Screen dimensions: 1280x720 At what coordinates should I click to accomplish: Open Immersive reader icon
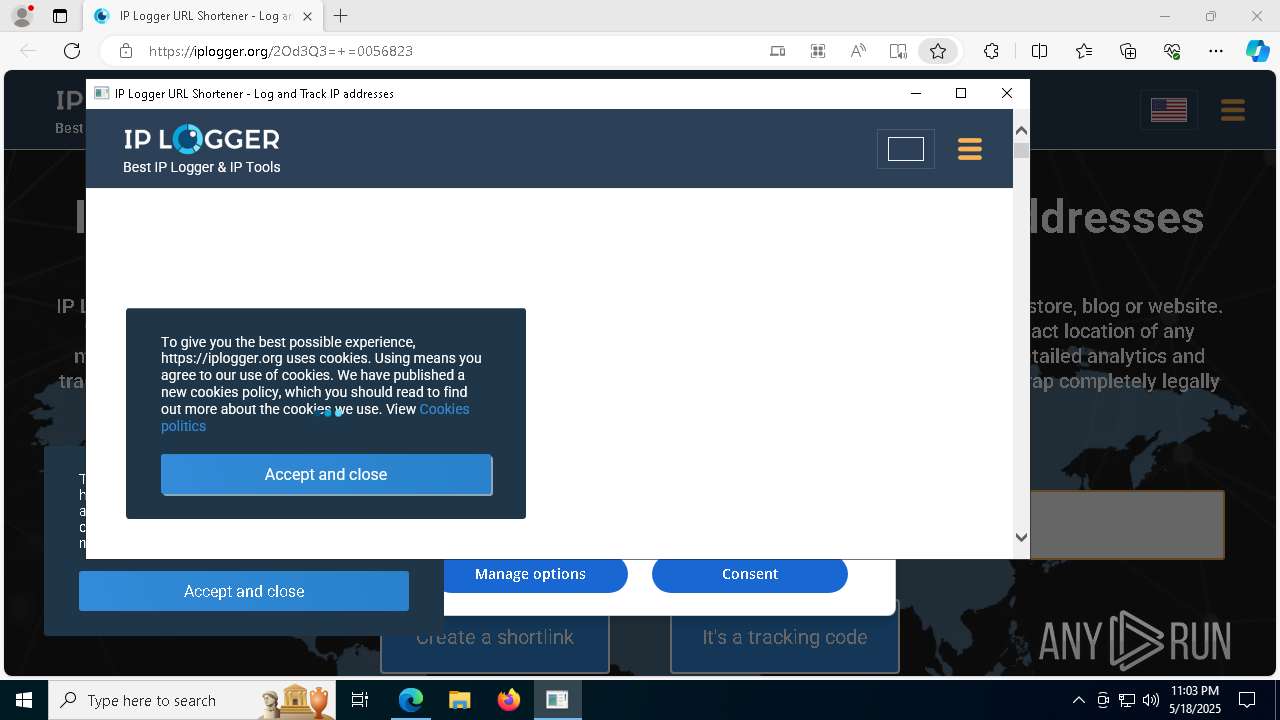pyautogui.click(x=898, y=51)
